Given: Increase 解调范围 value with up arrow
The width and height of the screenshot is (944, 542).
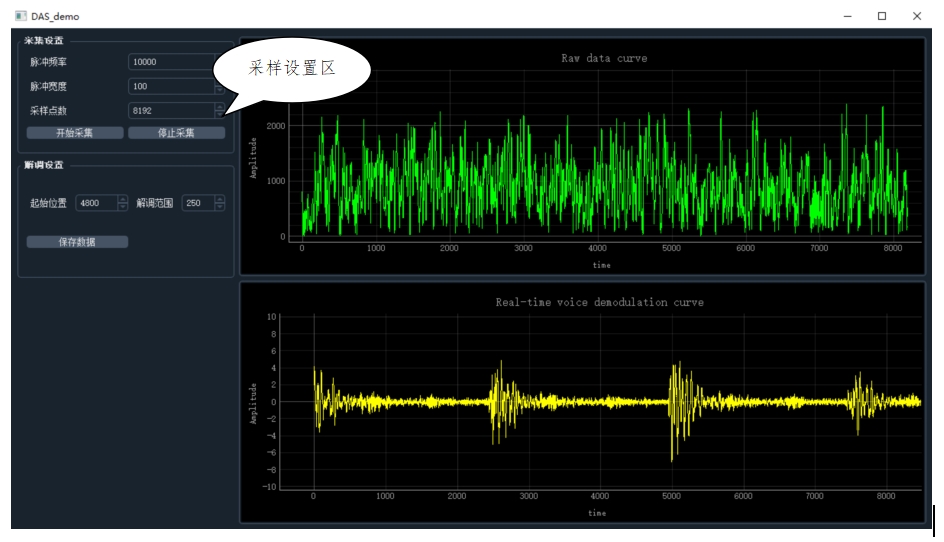Looking at the screenshot, I should [219, 199].
